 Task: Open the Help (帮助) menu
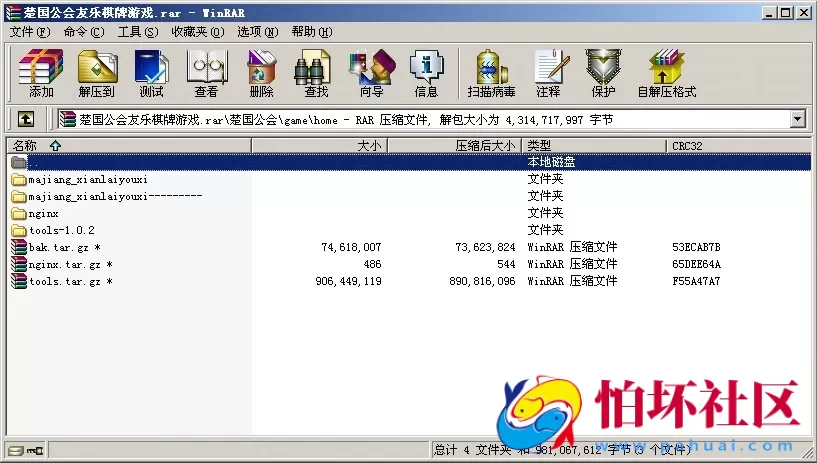[312, 32]
